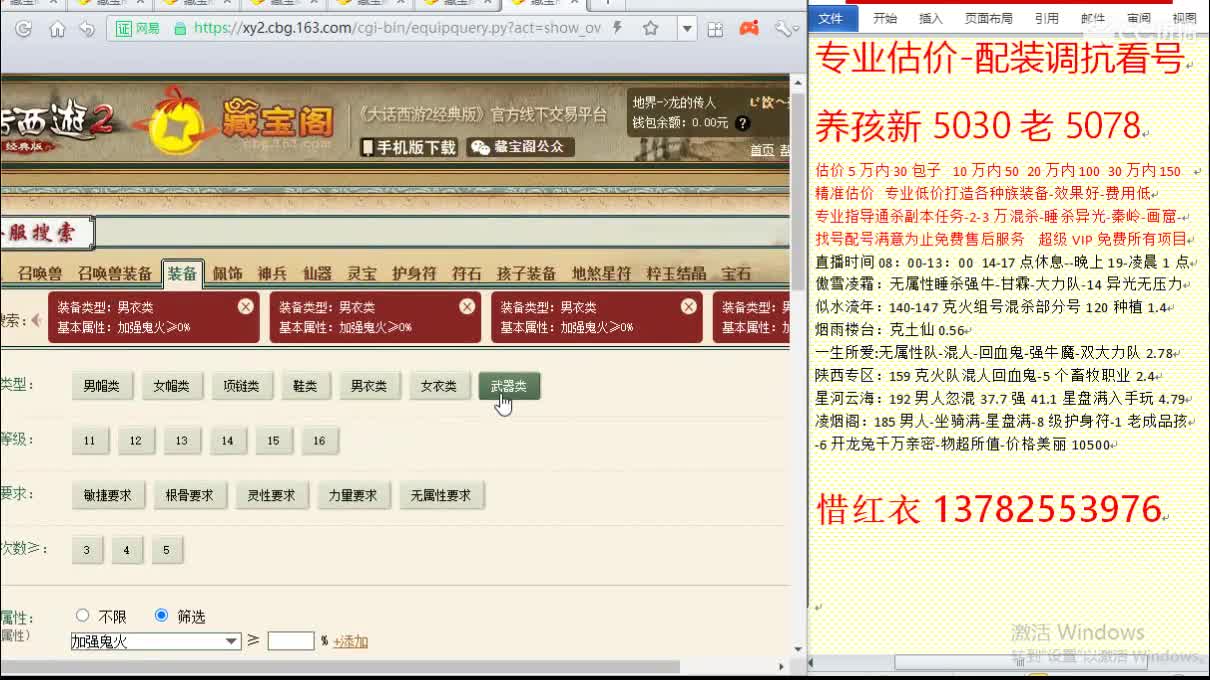
Task: Click the wallet balance help question icon
Action: (x=742, y=123)
